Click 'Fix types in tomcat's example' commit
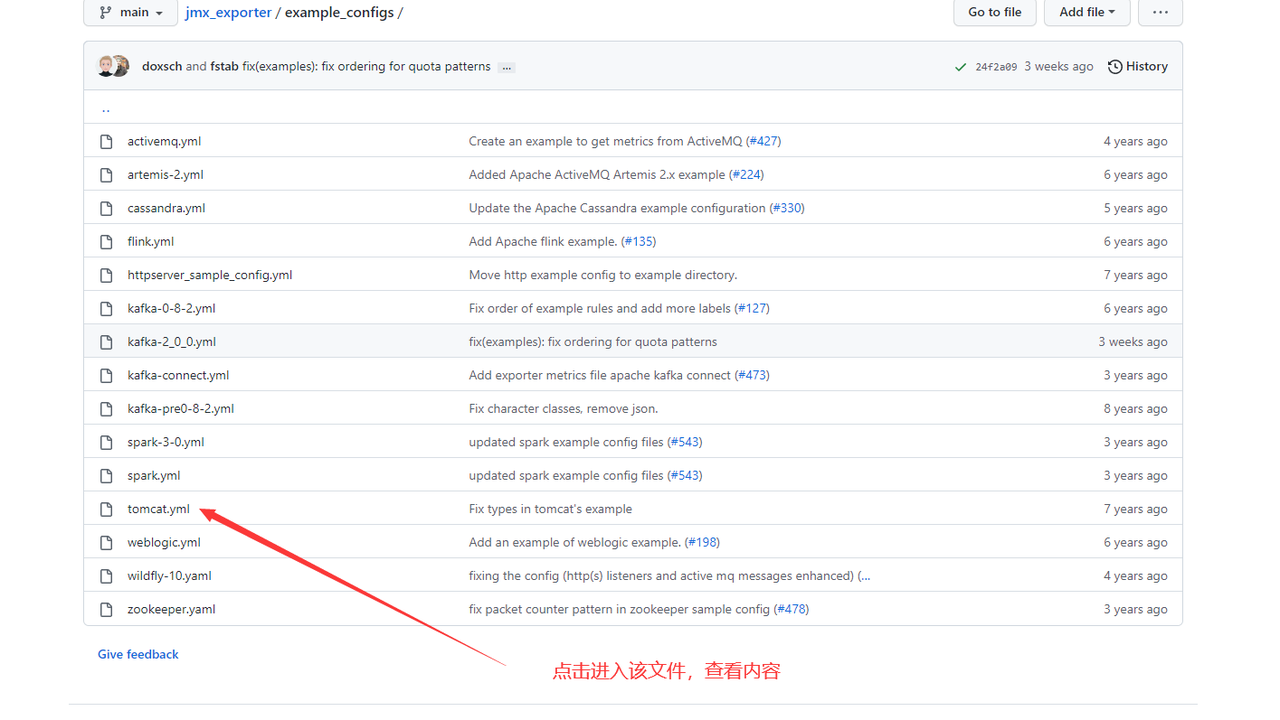Image resolution: width=1280 pixels, height=720 pixels. coord(550,509)
